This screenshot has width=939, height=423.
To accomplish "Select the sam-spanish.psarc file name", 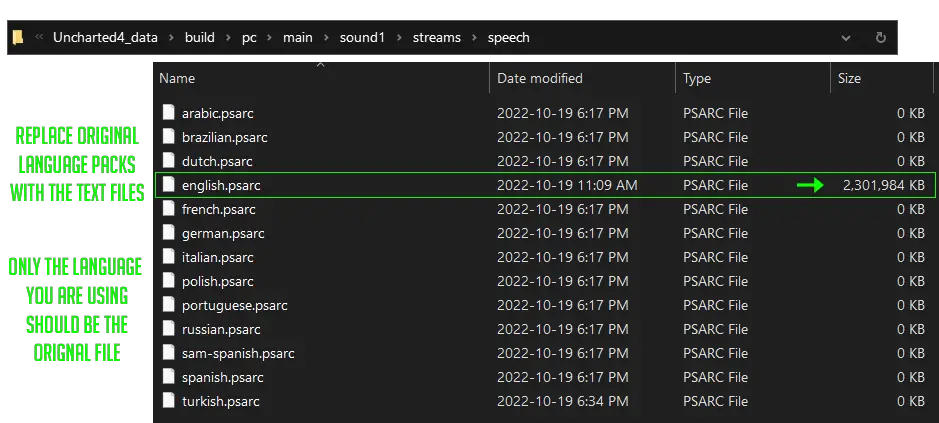I will pyautogui.click(x=238, y=353).
